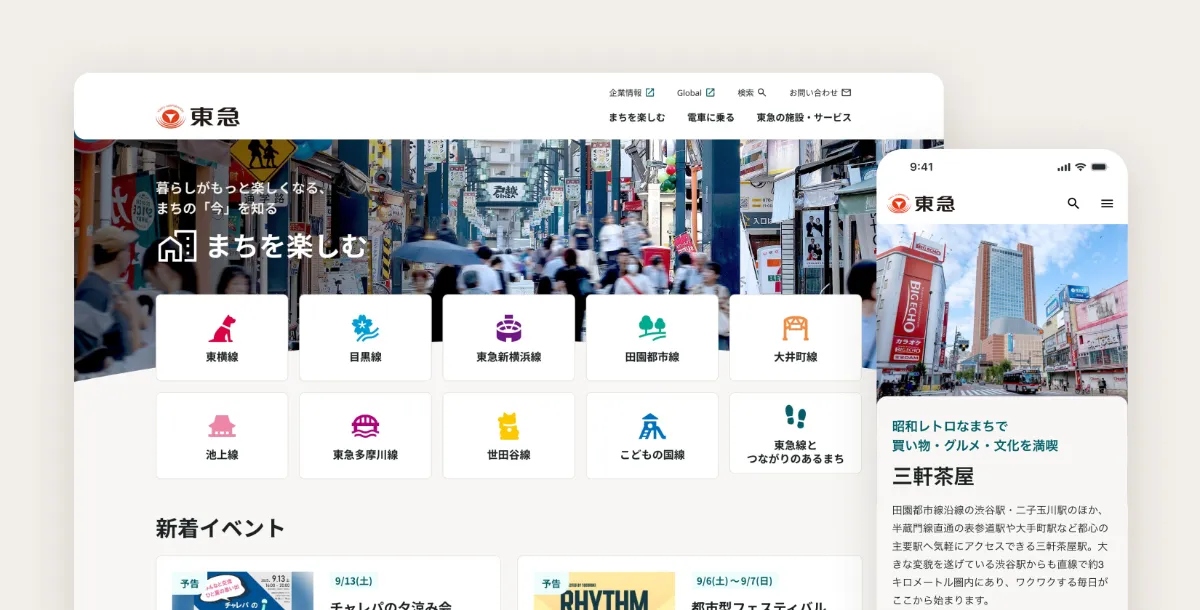Click the search icon in mobile header
This screenshot has height=610, width=1200.
[1073, 203]
